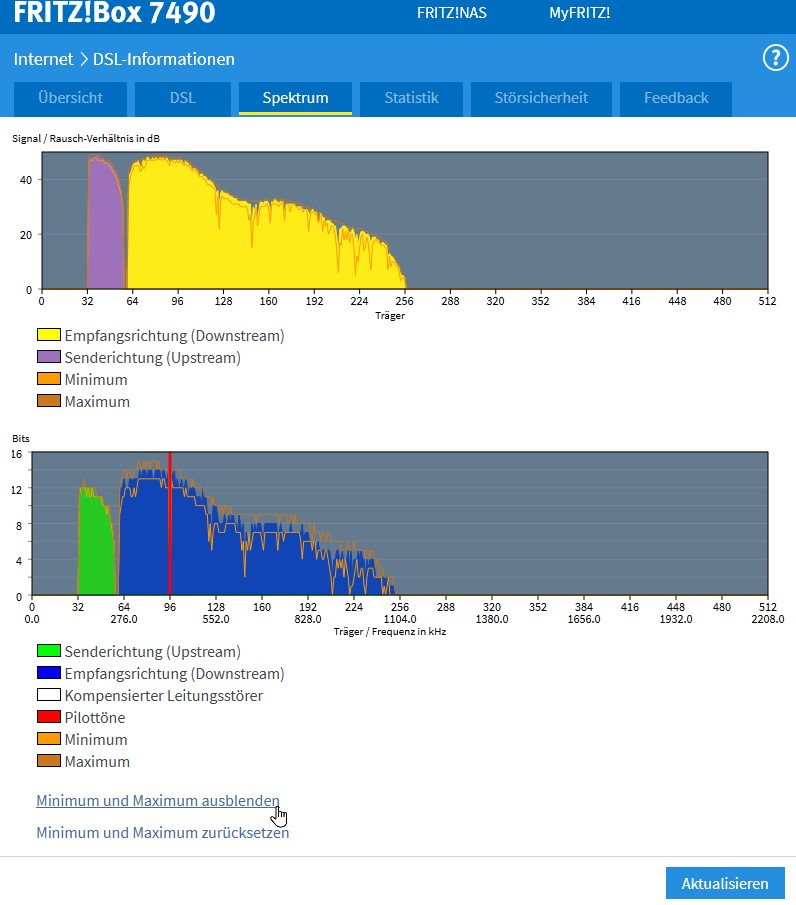The image size is (796, 905).
Task: Open the help question mark icon
Action: click(775, 58)
